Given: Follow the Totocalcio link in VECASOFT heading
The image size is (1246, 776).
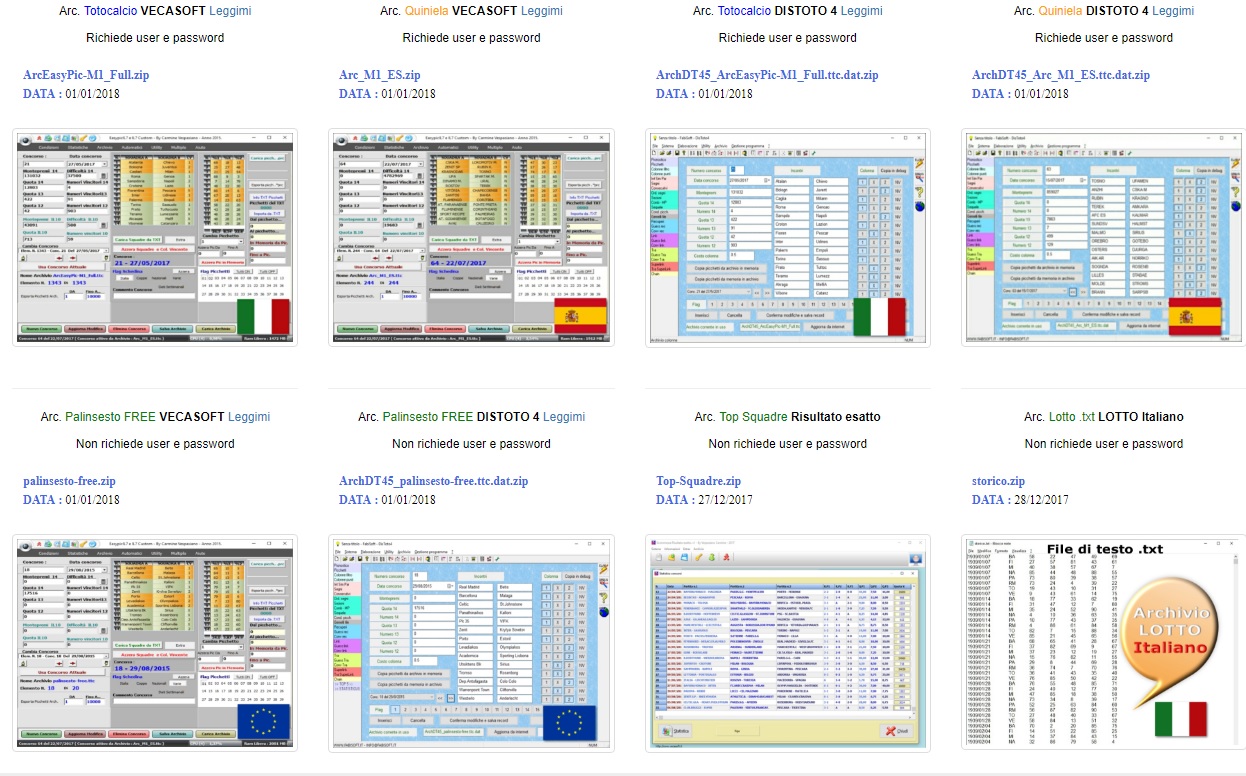Looking at the screenshot, I should click(x=109, y=11).
